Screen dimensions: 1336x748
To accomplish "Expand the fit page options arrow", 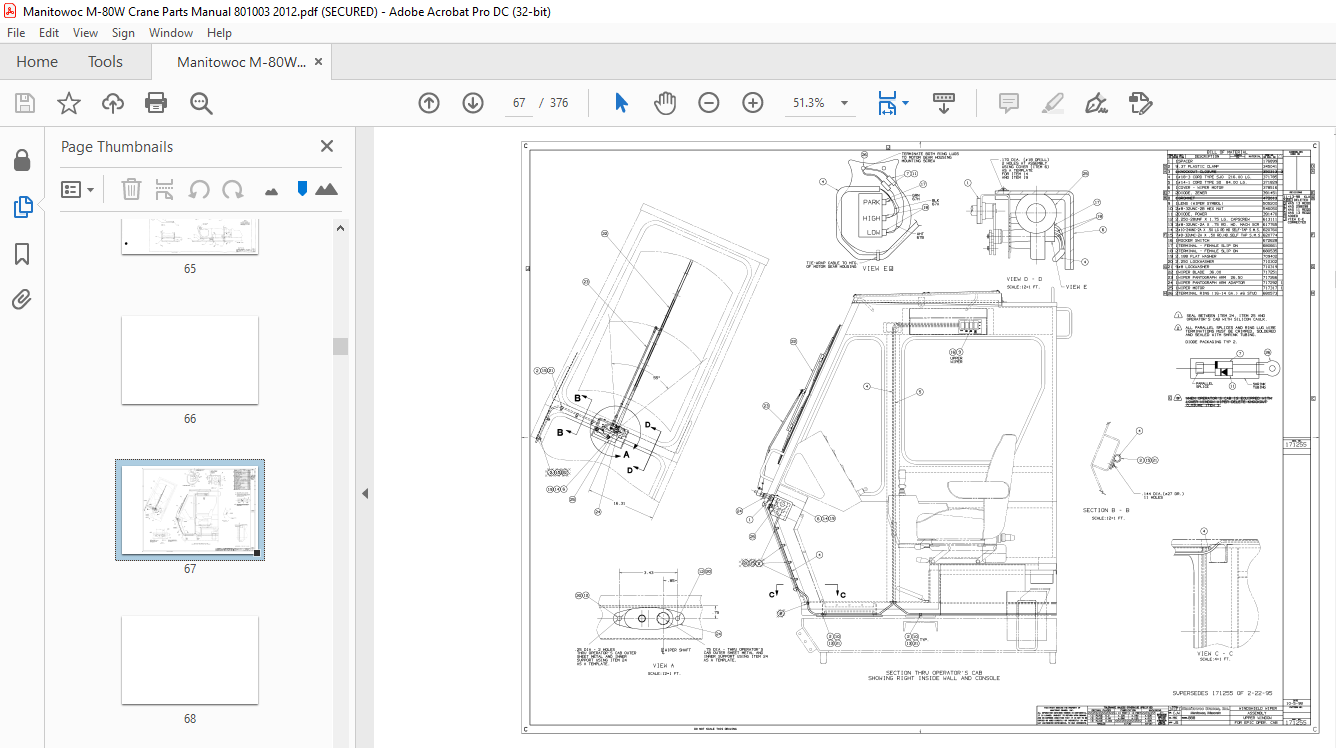I will [905, 103].
